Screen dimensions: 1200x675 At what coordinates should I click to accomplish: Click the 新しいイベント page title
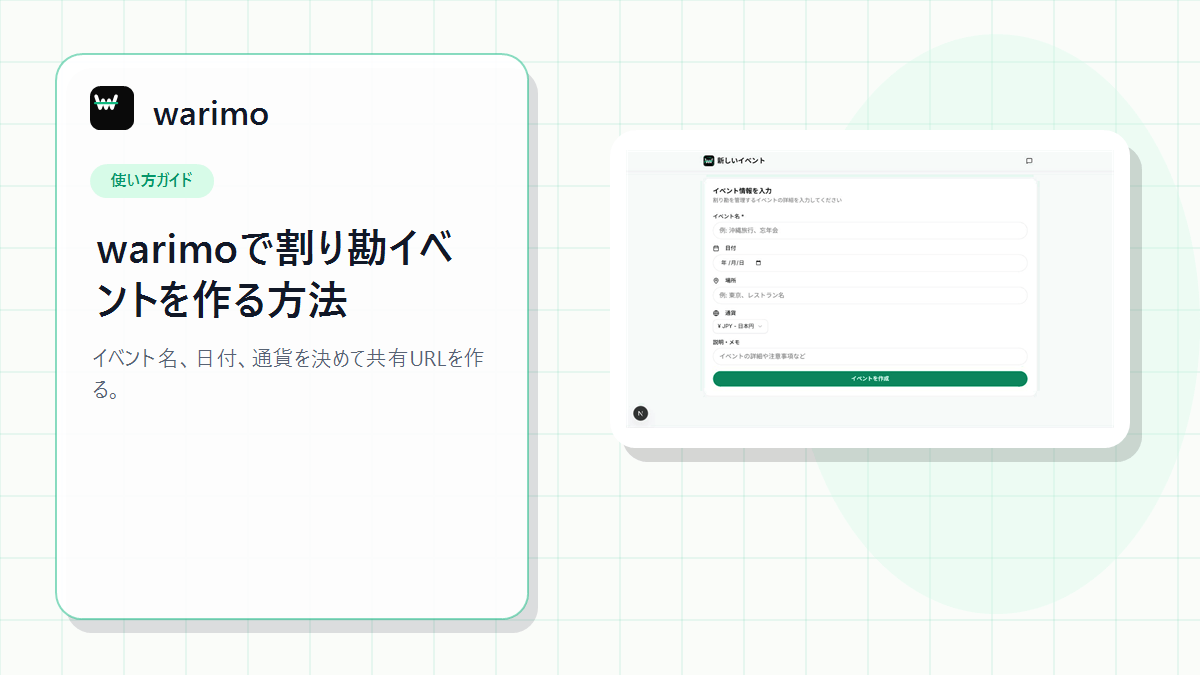(x=741, y=161)
